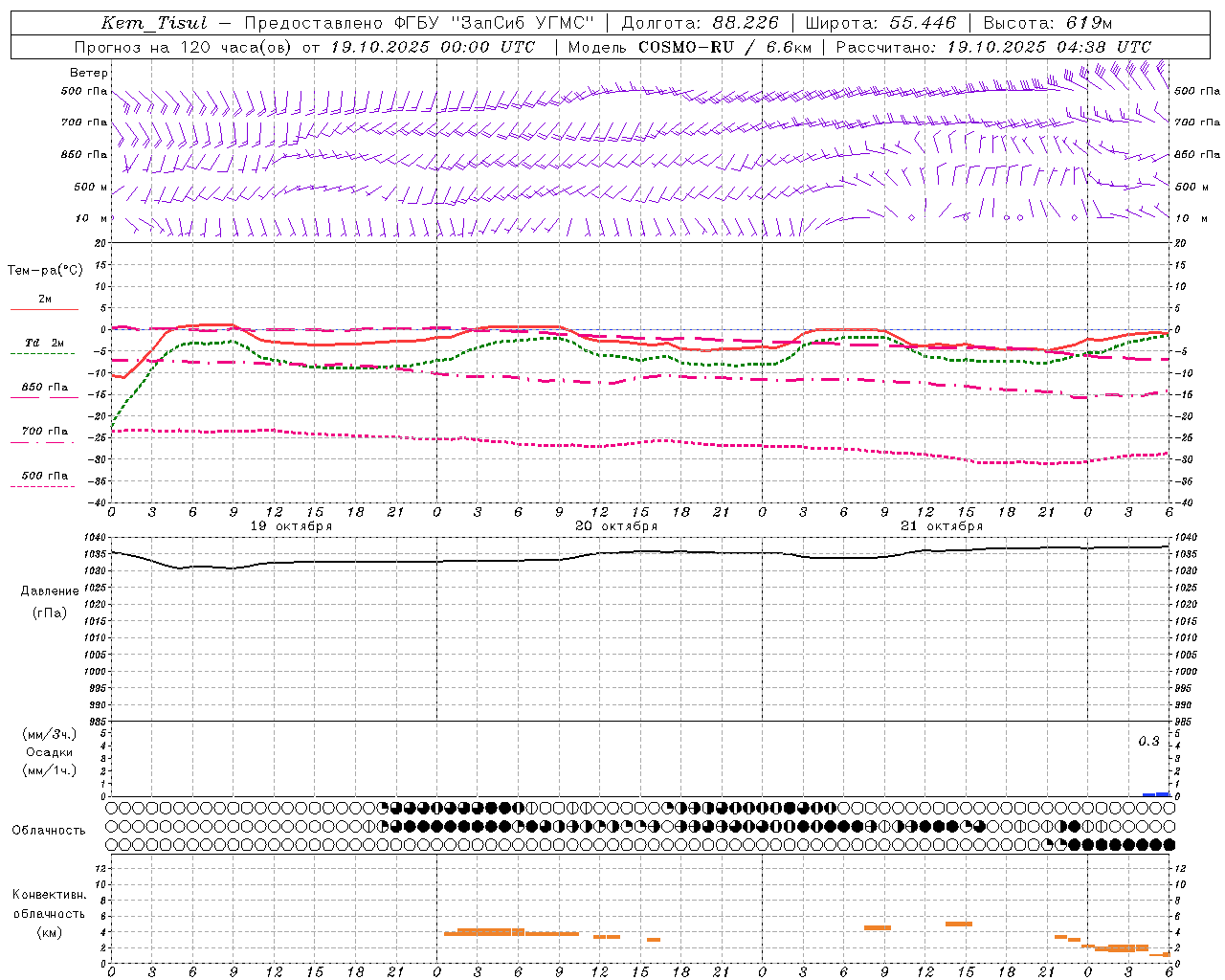Click the Осадки panel label
The height and width of the screenshot is (980, 1225).
pos(50,752)
